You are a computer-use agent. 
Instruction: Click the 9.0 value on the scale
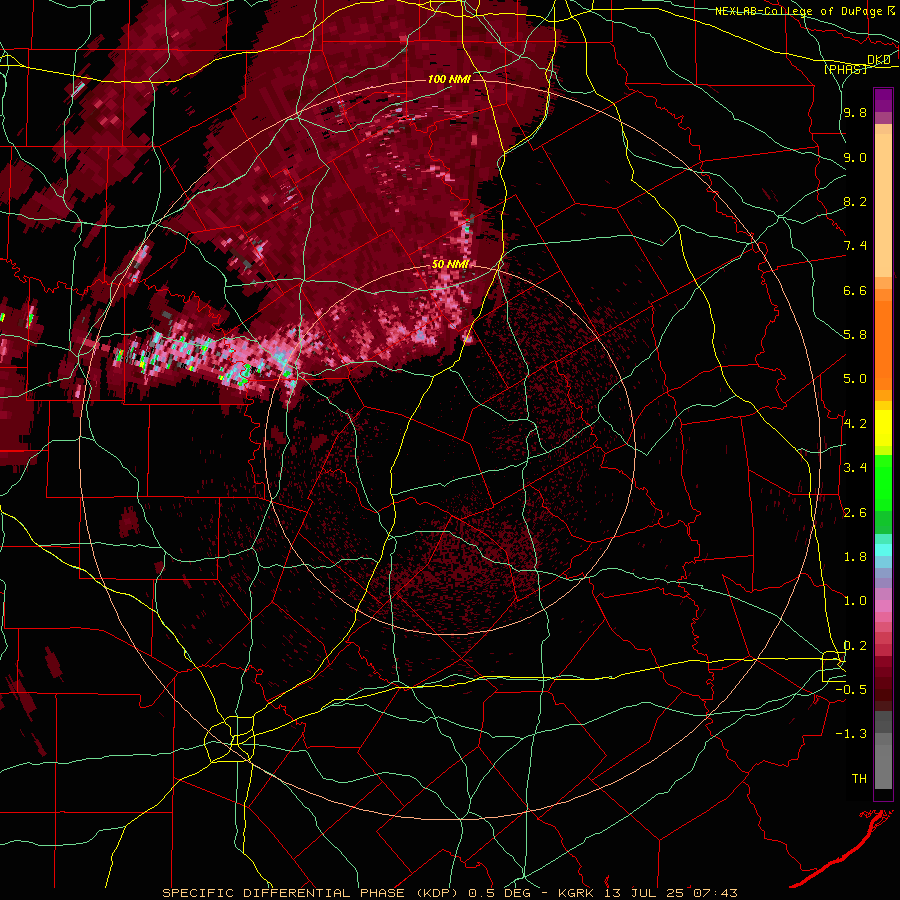855,157
